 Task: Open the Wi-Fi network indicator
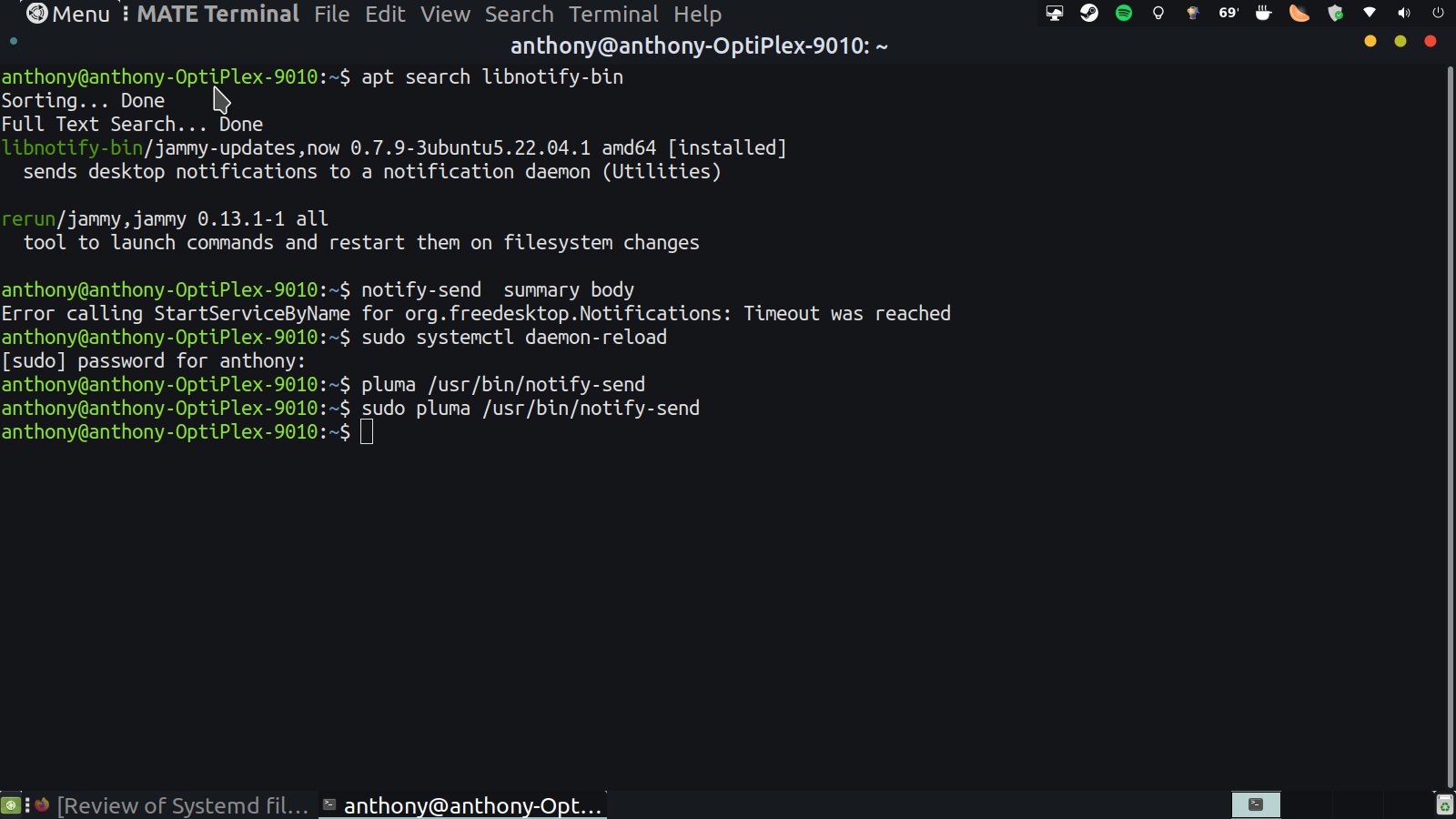(1370, 13)
